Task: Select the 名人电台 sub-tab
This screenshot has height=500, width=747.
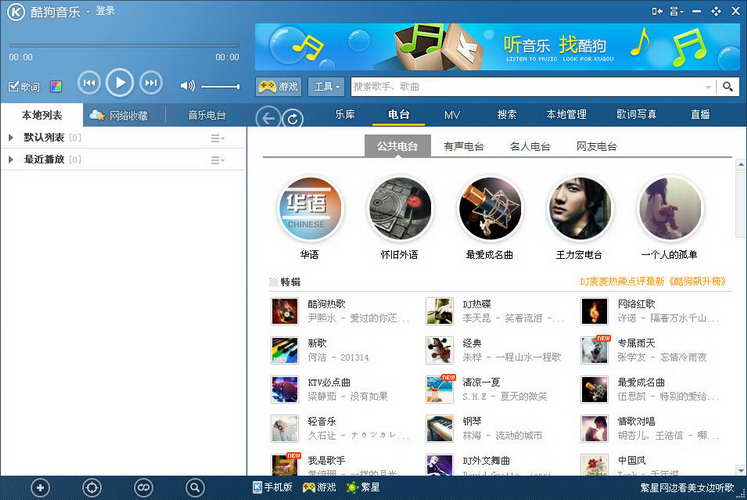Action: point(530,146)
